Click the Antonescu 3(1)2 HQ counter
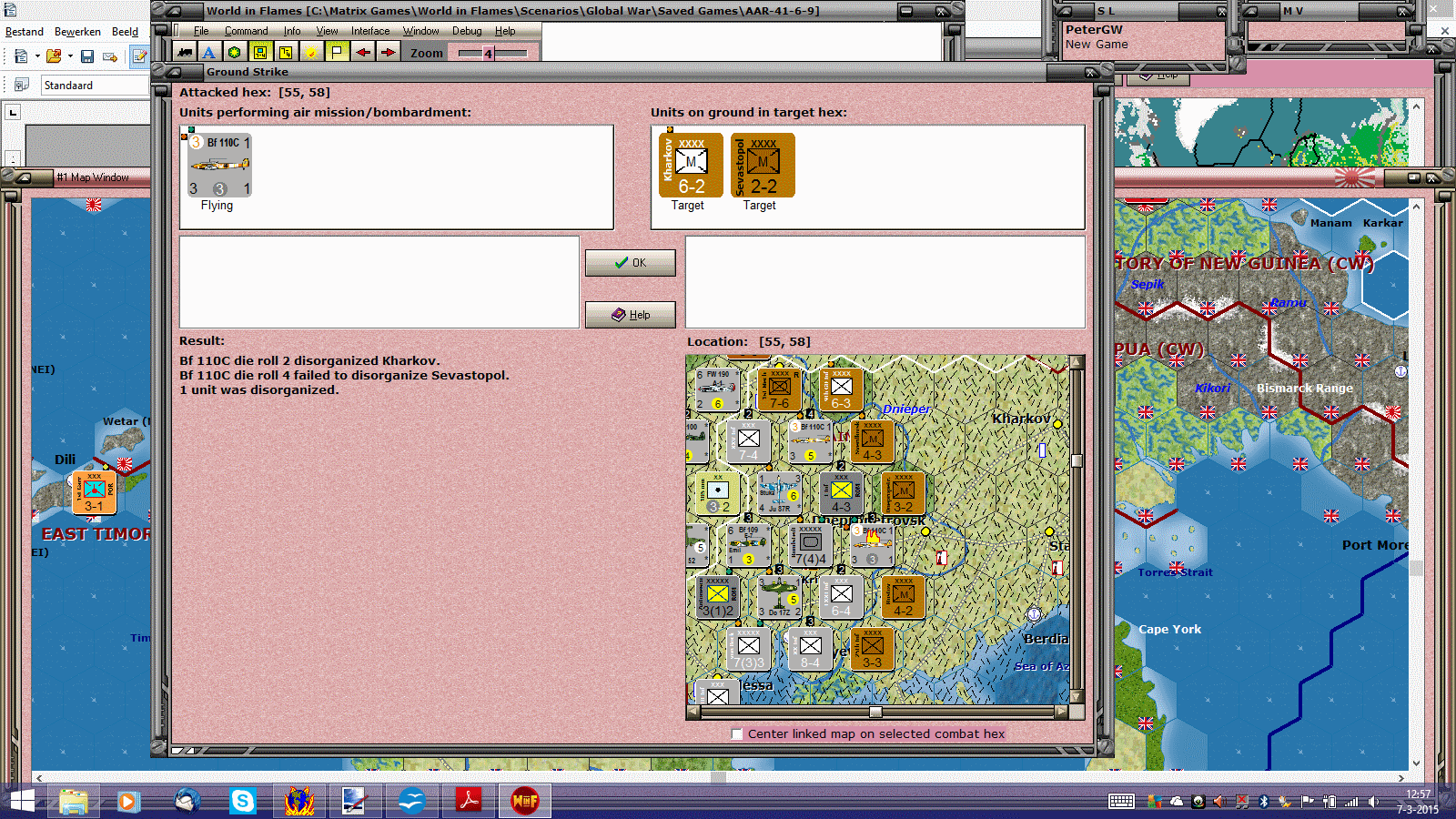The image size is (1456, 819). [x=718, y=597]
